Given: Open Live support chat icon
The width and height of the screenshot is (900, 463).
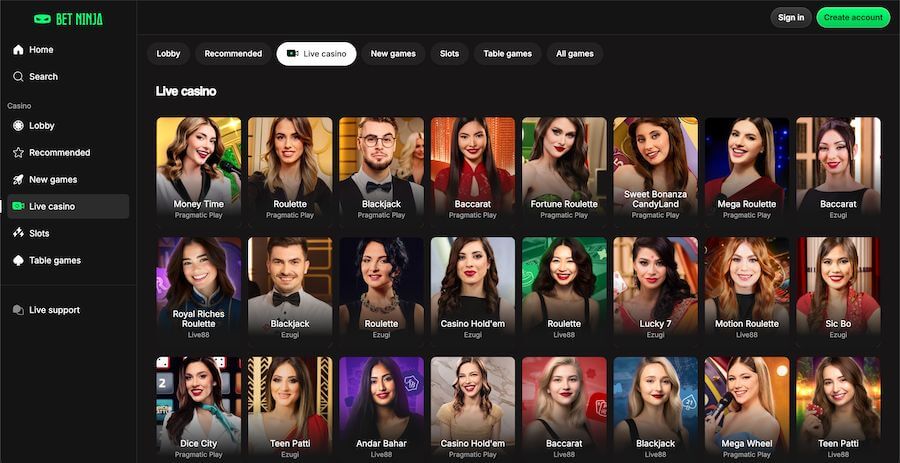Looking at the screenshot, I should coord(18,311).
